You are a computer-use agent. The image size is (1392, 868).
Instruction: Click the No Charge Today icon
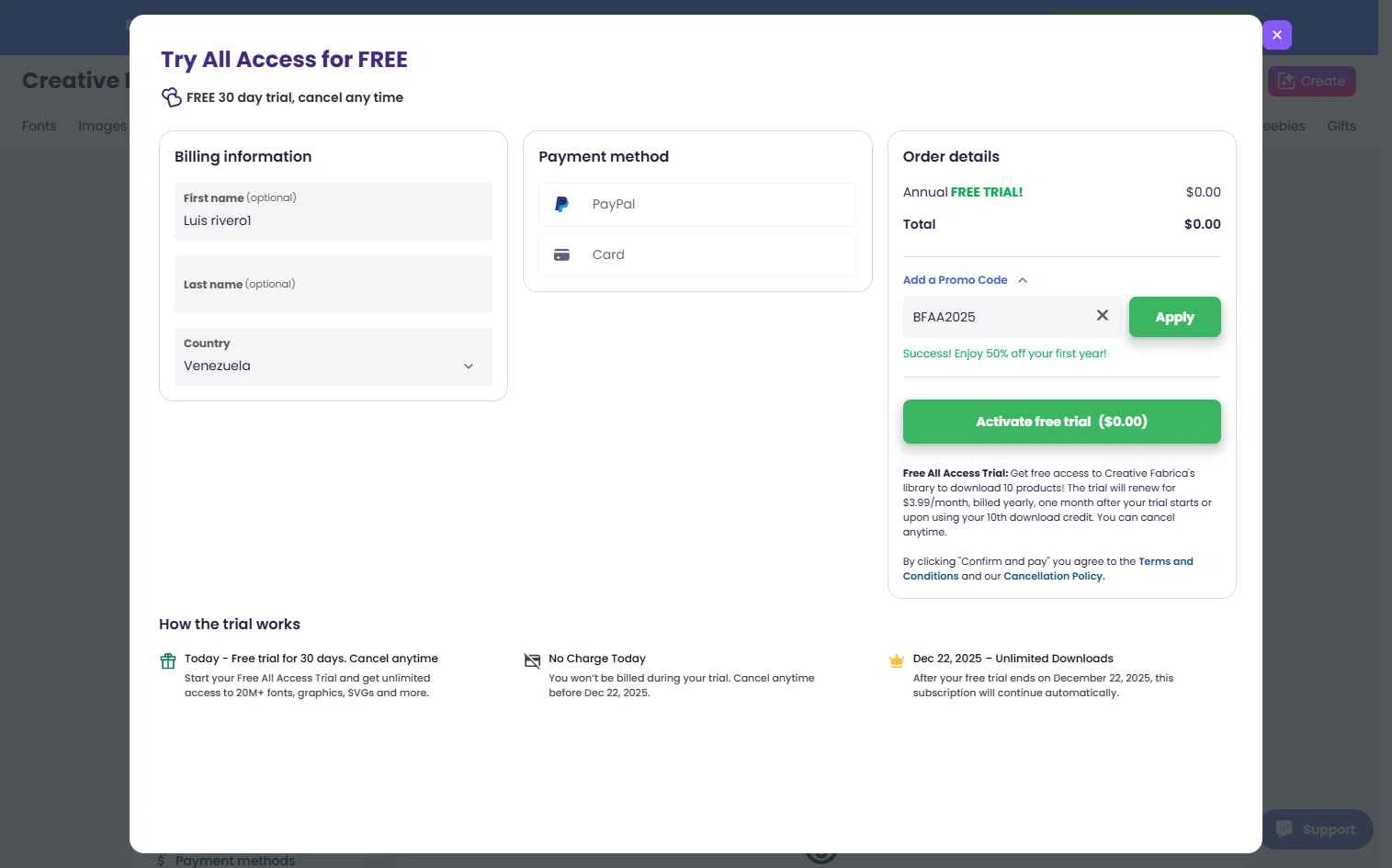coord(532,660)
